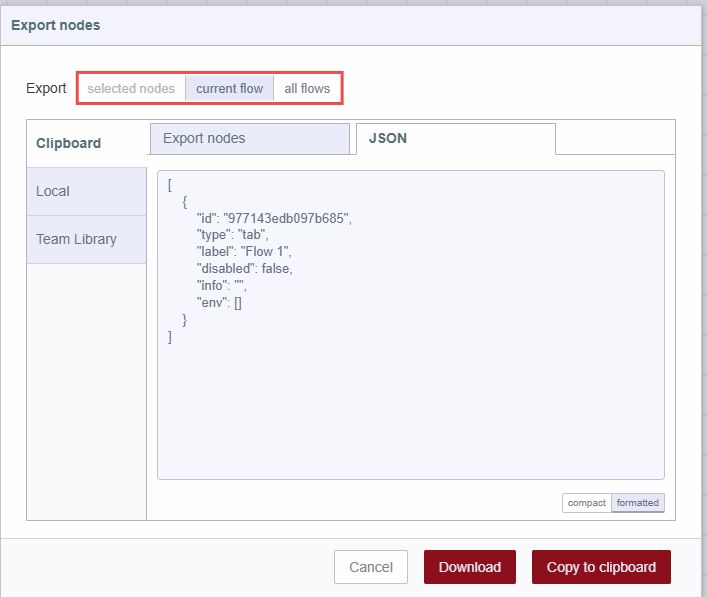
Task: Click the Download button
Action: (x=469, y=567)
